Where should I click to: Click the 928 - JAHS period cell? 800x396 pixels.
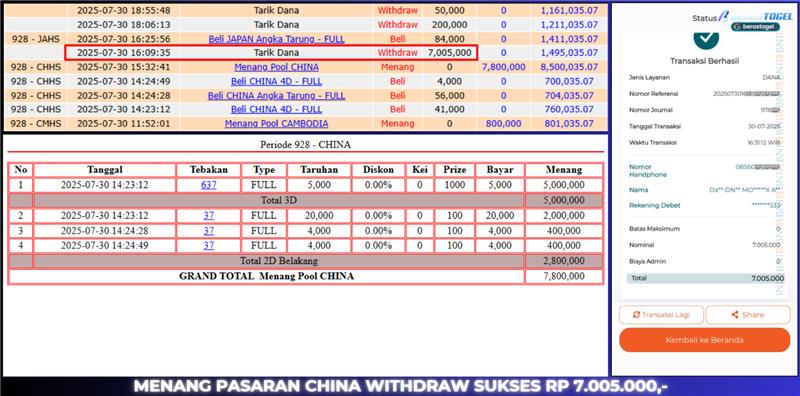[35, 39]
